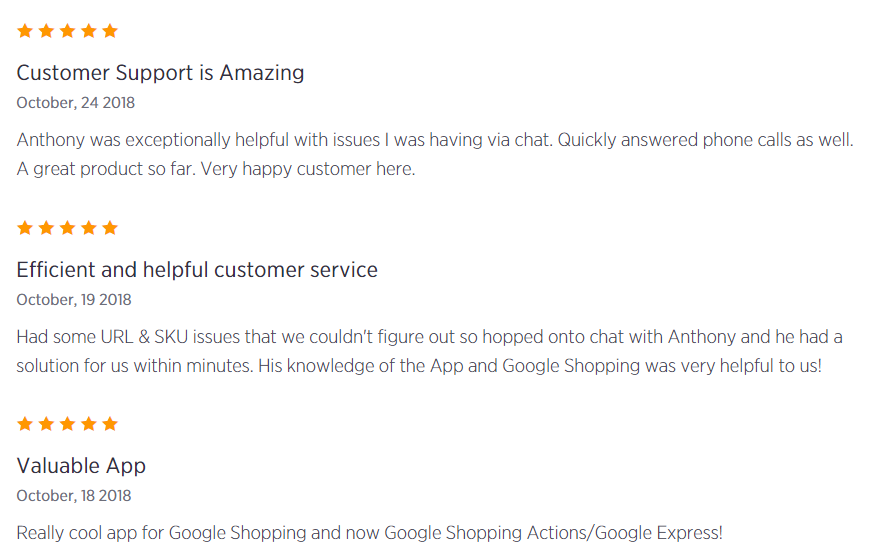
Task: Click fifth star of Valuable App review
Action: (x=110, y=424)
